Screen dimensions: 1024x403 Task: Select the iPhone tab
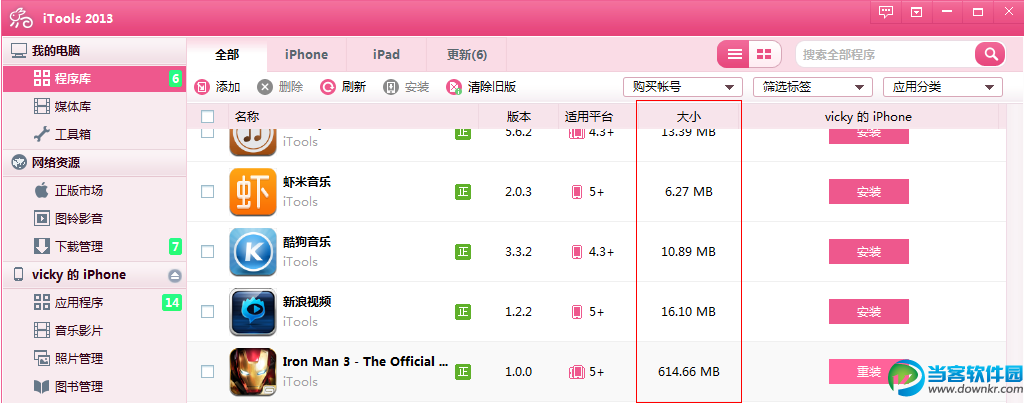(306, 55)
